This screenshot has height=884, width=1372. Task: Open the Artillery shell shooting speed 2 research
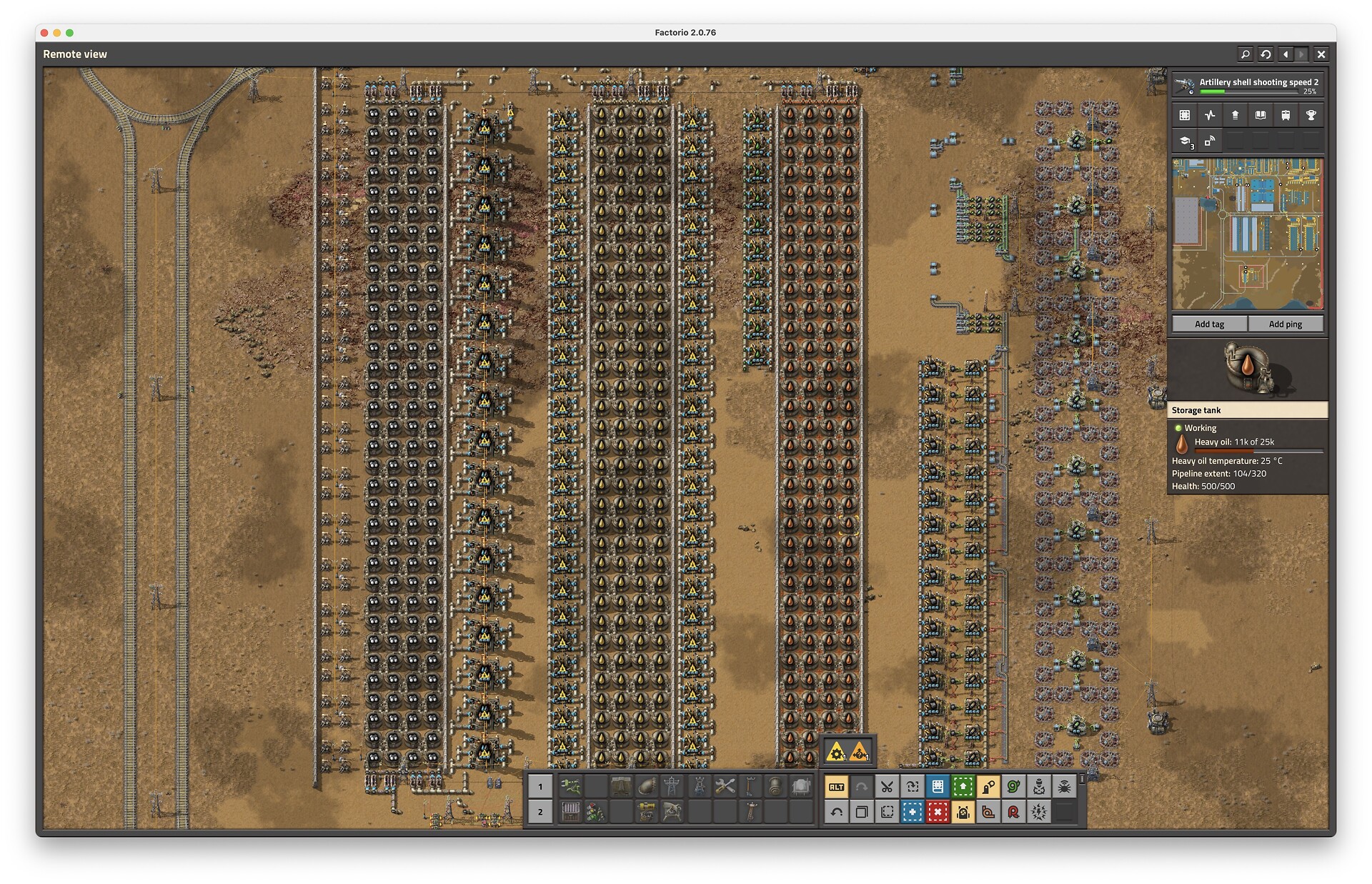click(x=1248, y=86)
